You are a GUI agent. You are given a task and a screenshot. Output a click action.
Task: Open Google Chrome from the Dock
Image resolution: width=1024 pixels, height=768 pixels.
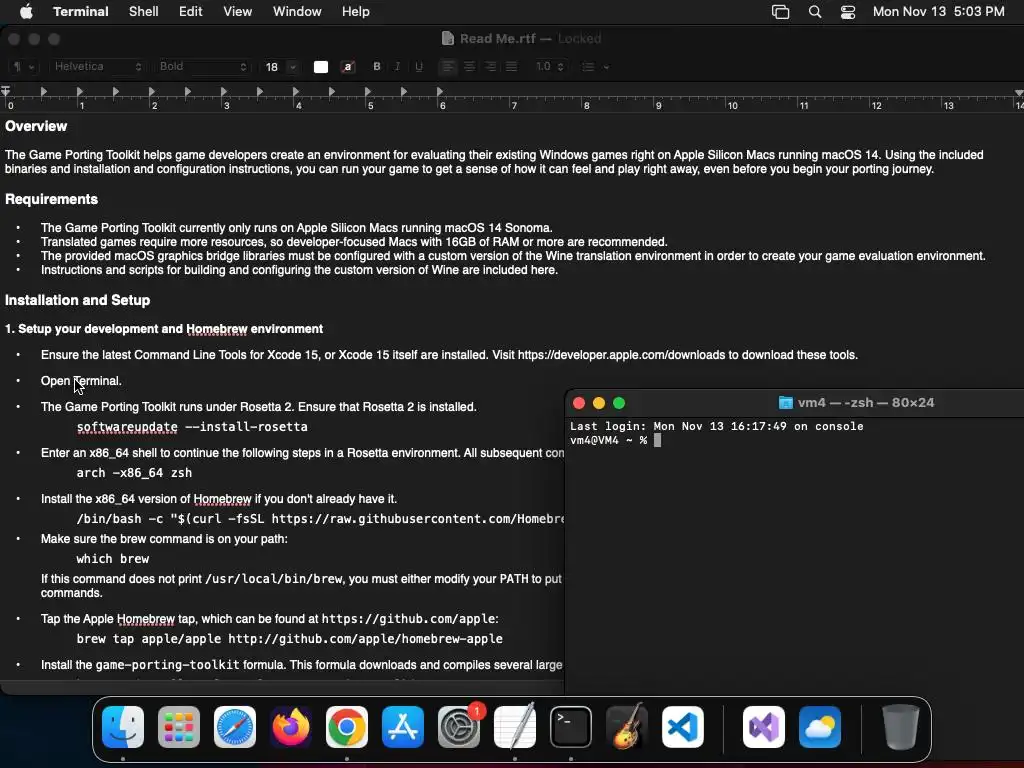(347, 727)
